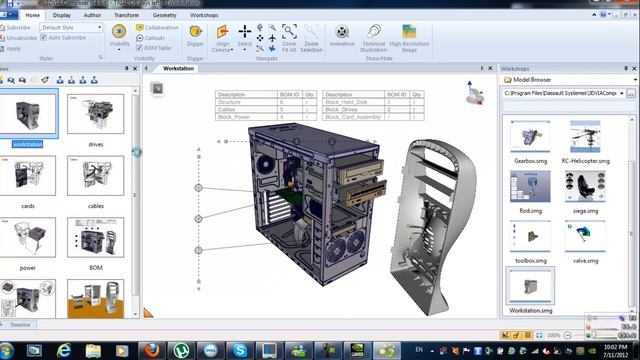Open the Author ribbon tab
640x360 pixels.
click(x=92, y=15)
